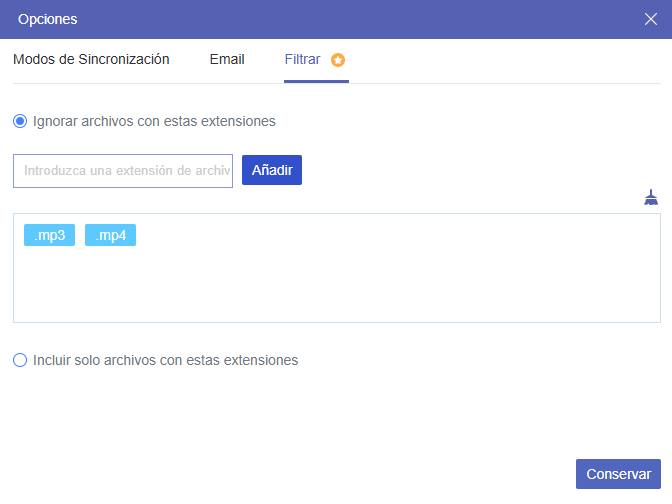
Task: Close the Opciones dialog with the X
Action: point(651,19)
